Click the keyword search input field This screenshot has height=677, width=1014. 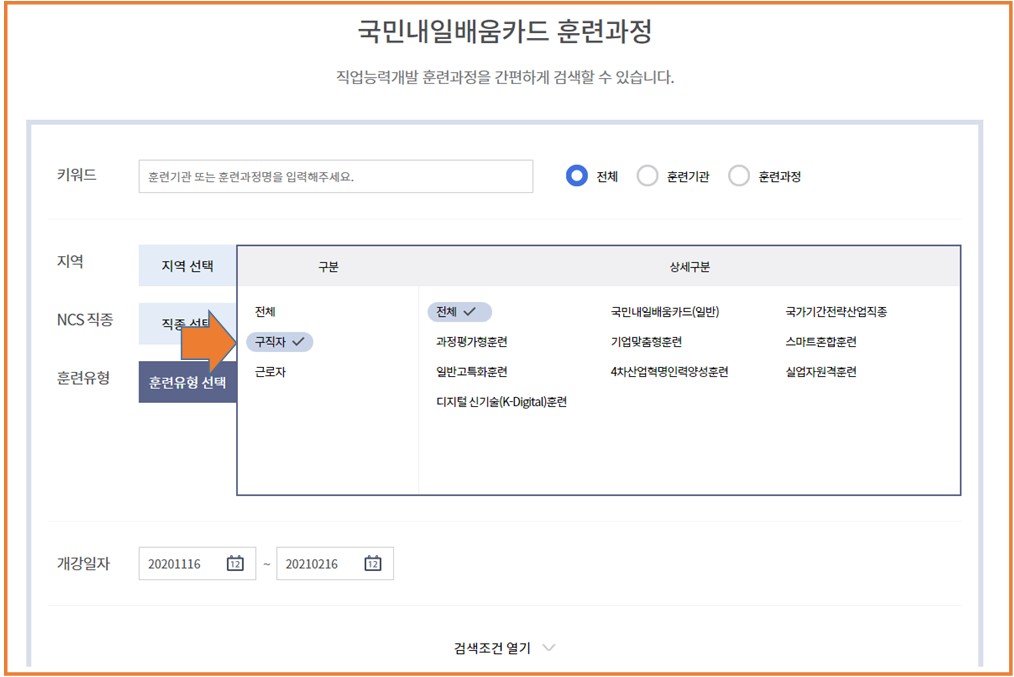pyautogui.click(x=336, y=177)
